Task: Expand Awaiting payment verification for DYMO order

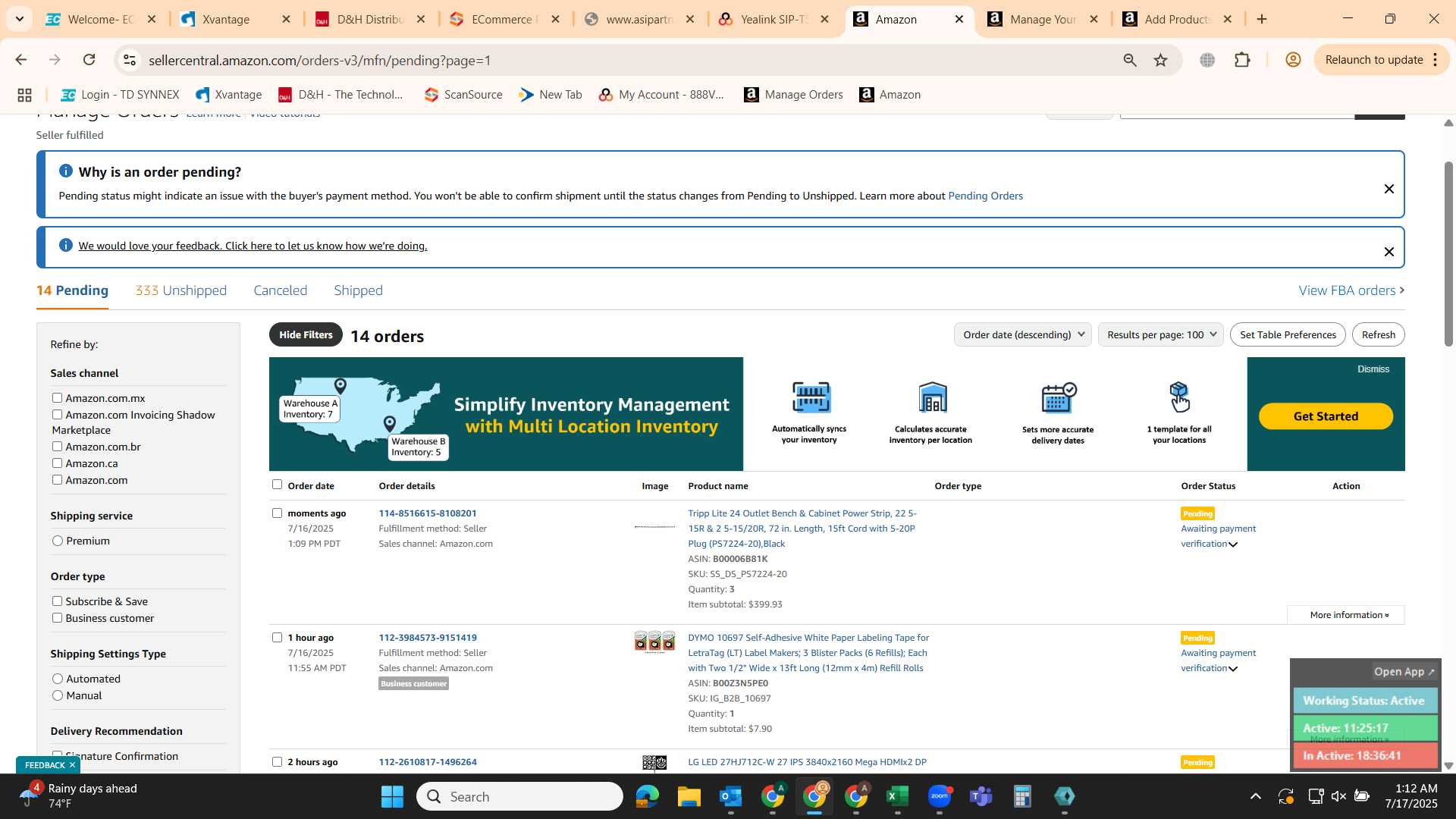Action: (x=1232, y=669)
